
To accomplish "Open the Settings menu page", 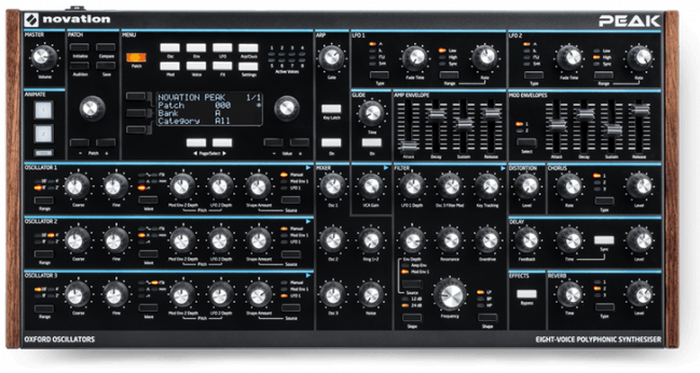I will [248, 66].
